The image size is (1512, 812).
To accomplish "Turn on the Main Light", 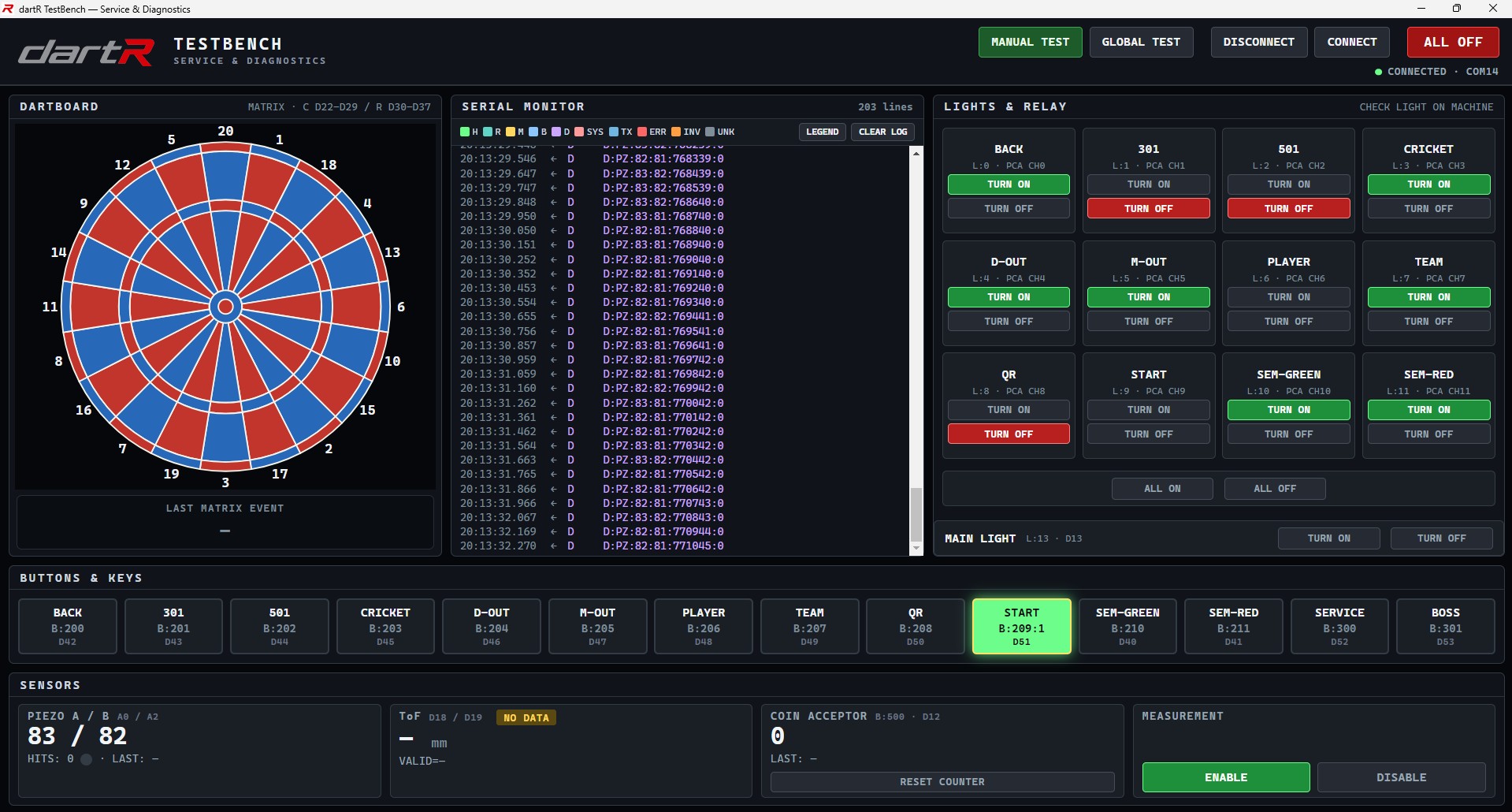I will pos(1329,538).
